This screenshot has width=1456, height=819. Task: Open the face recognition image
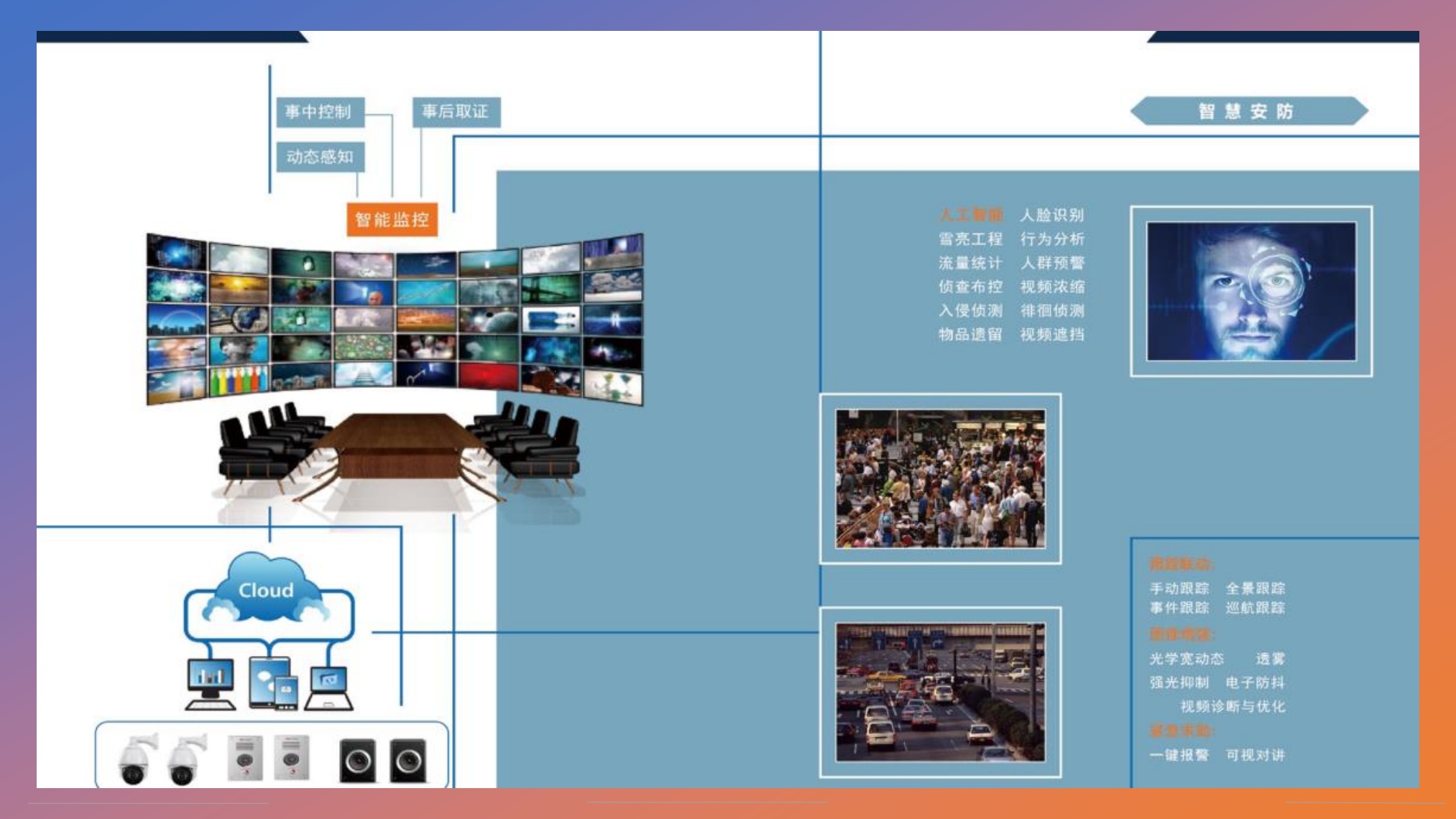tap(1250, 291)
